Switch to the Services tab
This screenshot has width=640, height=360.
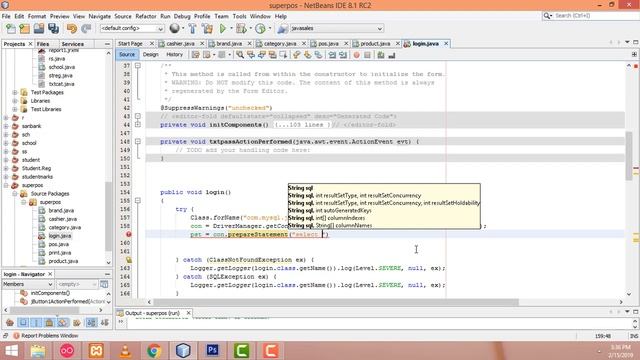(73, 44)
